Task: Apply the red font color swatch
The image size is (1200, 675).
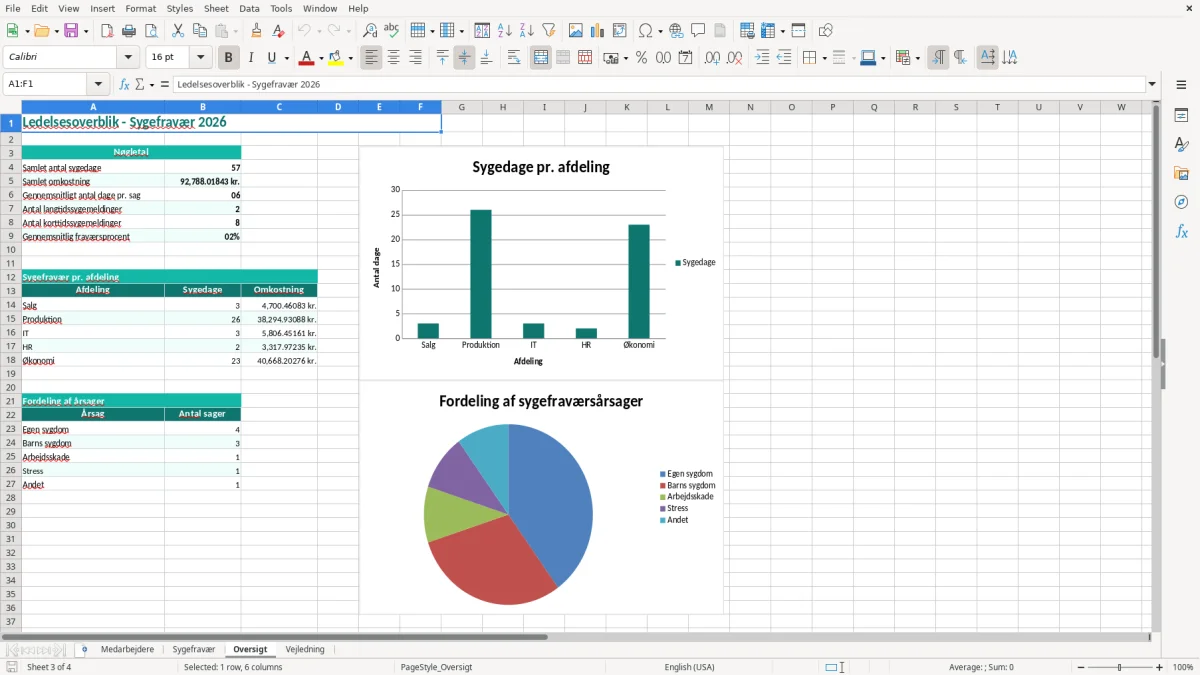Action: coord(308,58)
